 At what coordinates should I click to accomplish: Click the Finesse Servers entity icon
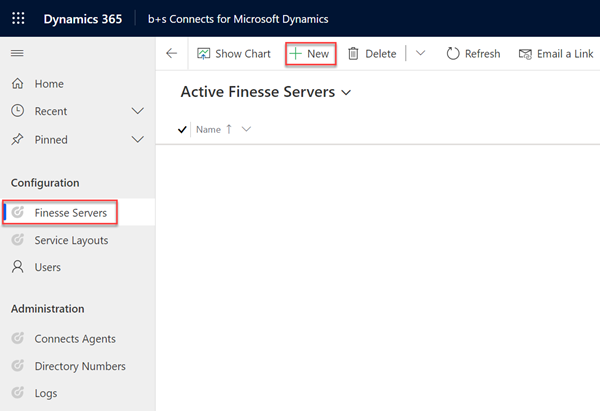point(18,212)
